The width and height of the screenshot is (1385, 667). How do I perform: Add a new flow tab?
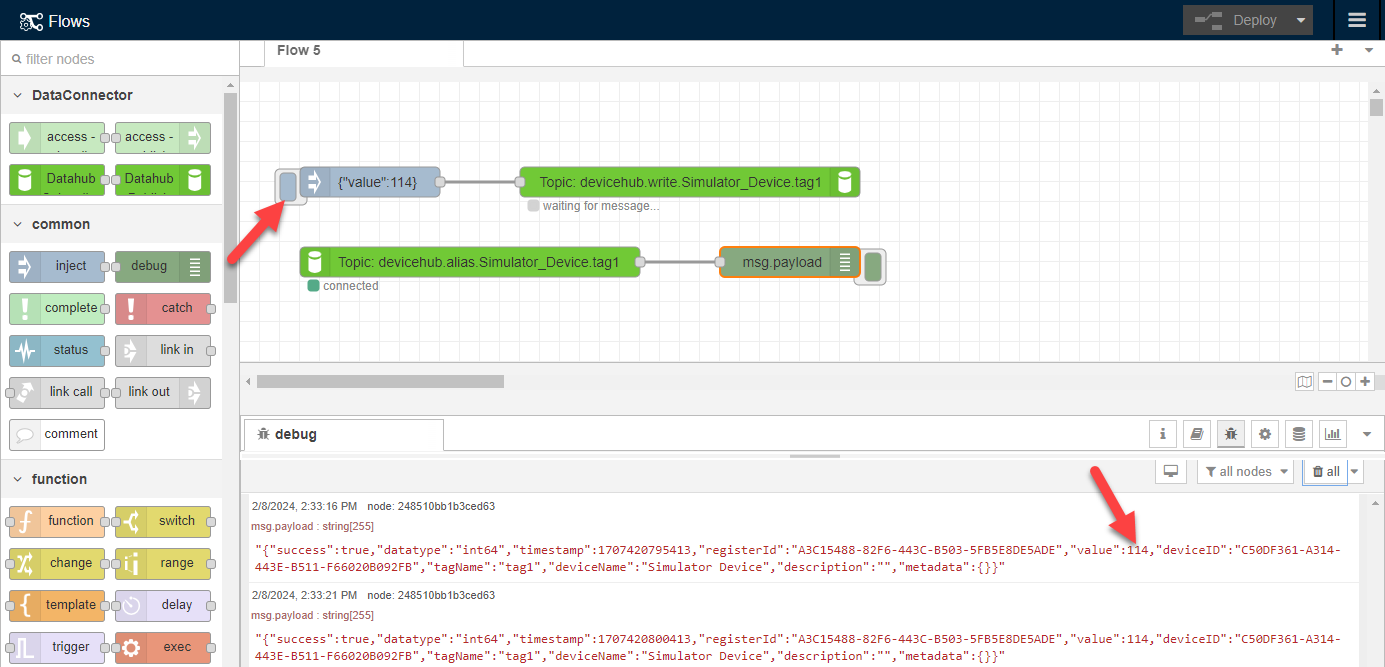click(x=1337, y=50)
